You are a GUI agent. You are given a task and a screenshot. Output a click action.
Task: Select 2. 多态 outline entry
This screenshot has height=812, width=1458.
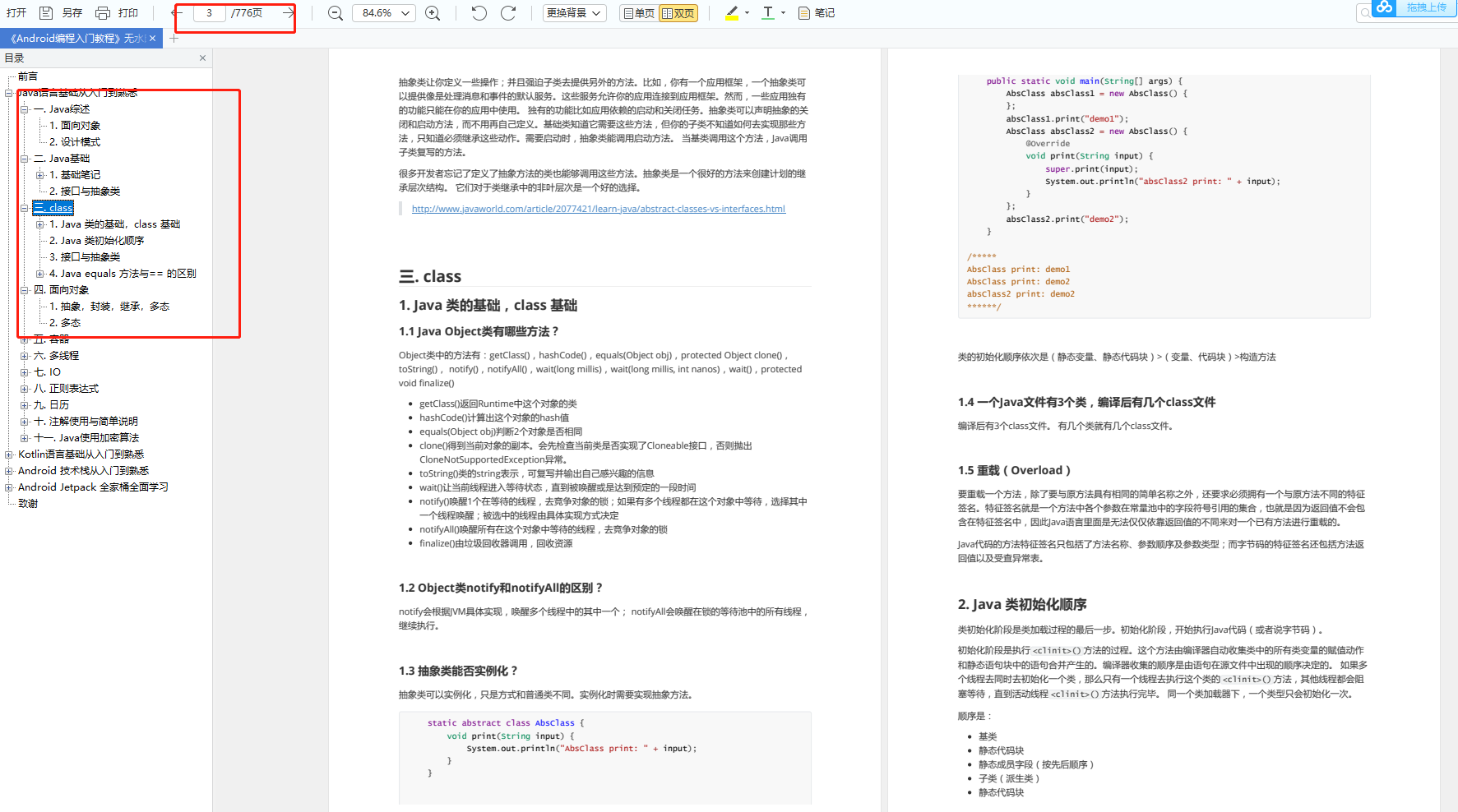pos(65,323)
